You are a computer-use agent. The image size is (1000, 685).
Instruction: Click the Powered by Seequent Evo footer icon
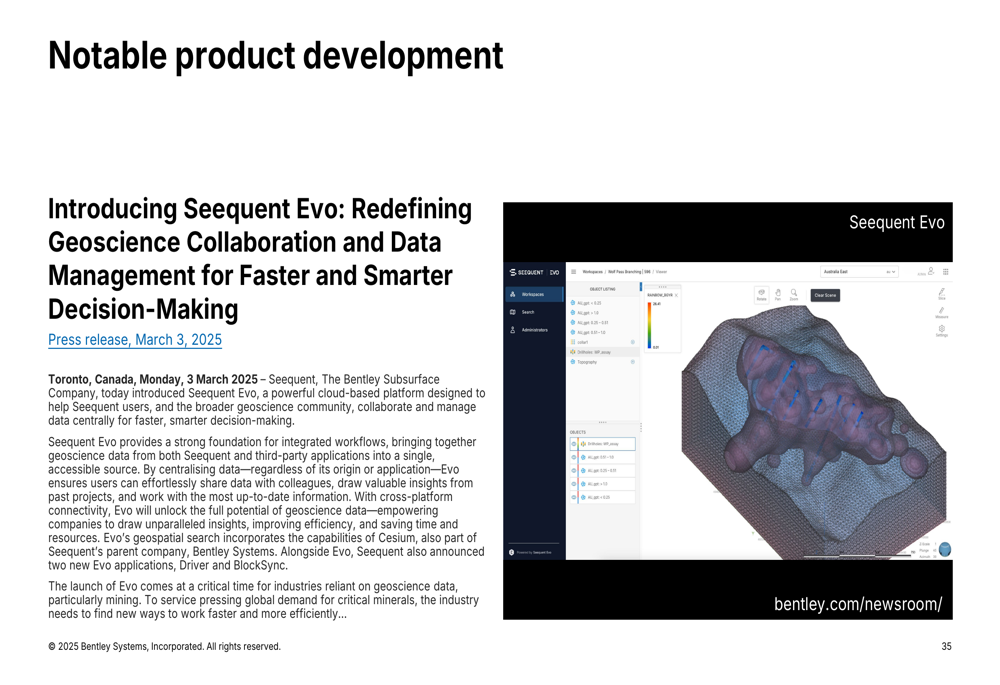pos(511,552)
